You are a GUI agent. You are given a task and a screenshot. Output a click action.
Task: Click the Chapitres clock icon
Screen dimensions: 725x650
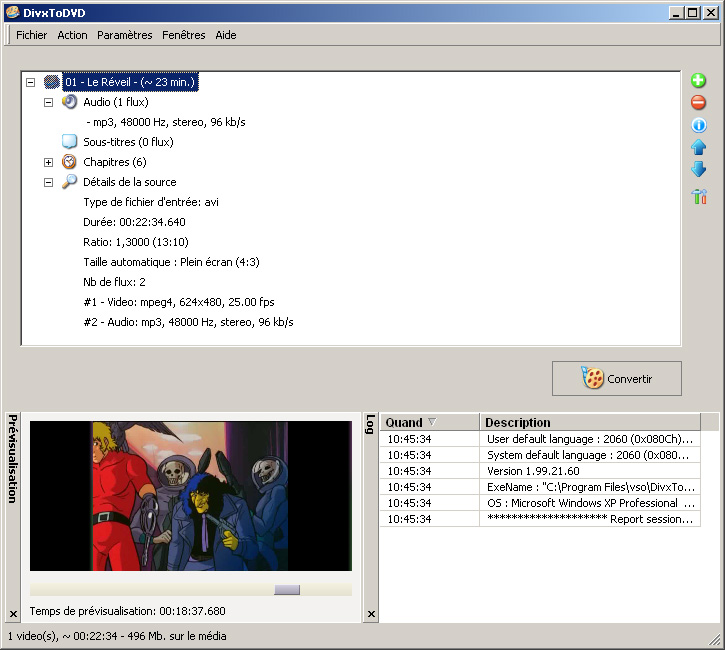pyautogui.click(x=69, y=162)
